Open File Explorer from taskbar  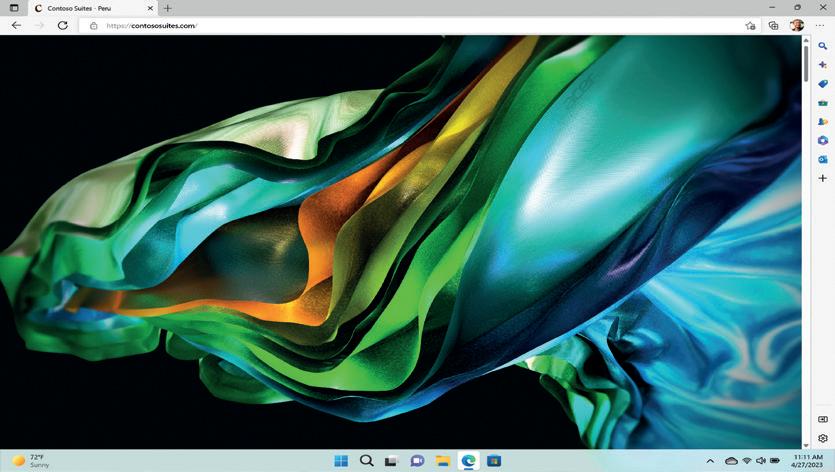(443, 461)
